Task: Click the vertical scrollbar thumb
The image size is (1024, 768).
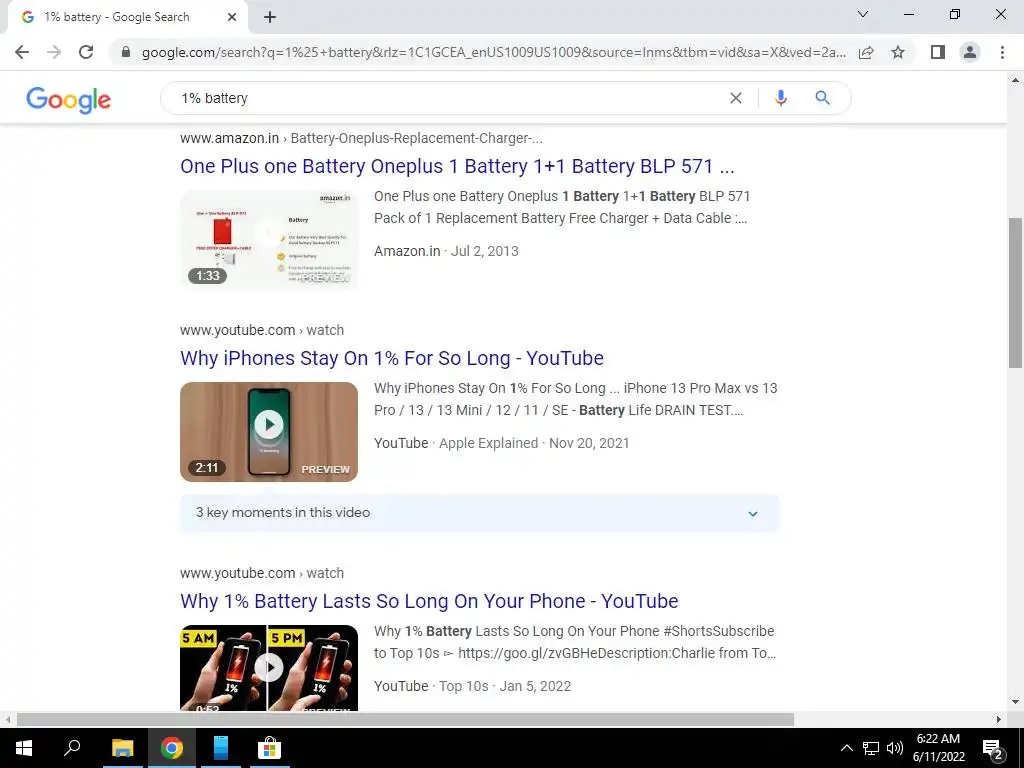Action: [x=1015, y=293]
